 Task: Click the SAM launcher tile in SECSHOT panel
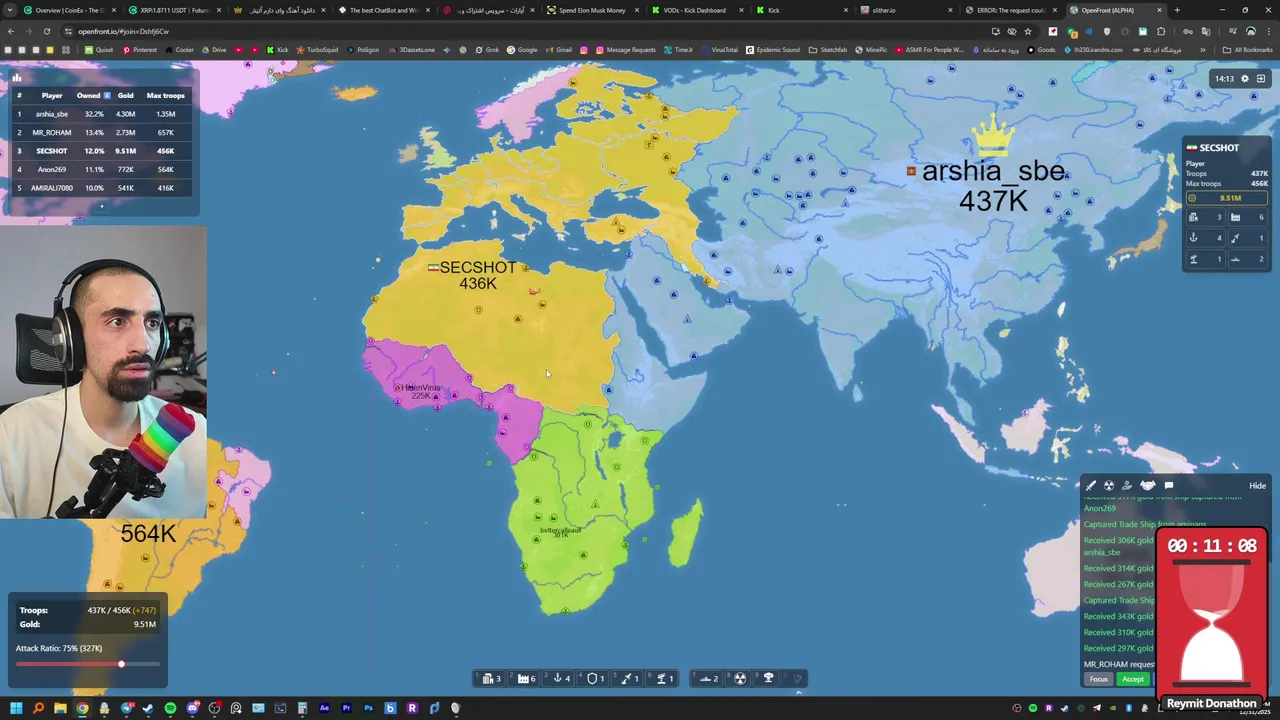[1205, 259]
